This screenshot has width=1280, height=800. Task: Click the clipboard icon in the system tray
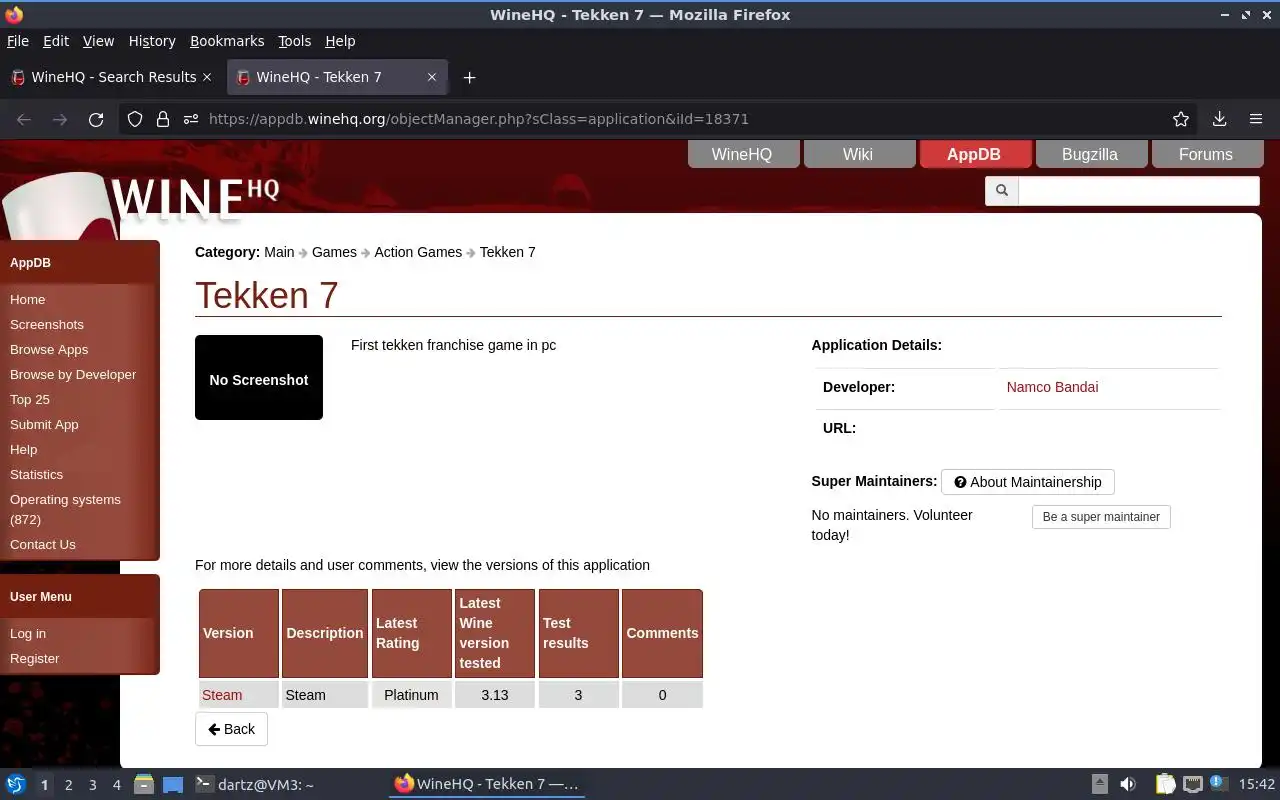[x=1165, y=784]
